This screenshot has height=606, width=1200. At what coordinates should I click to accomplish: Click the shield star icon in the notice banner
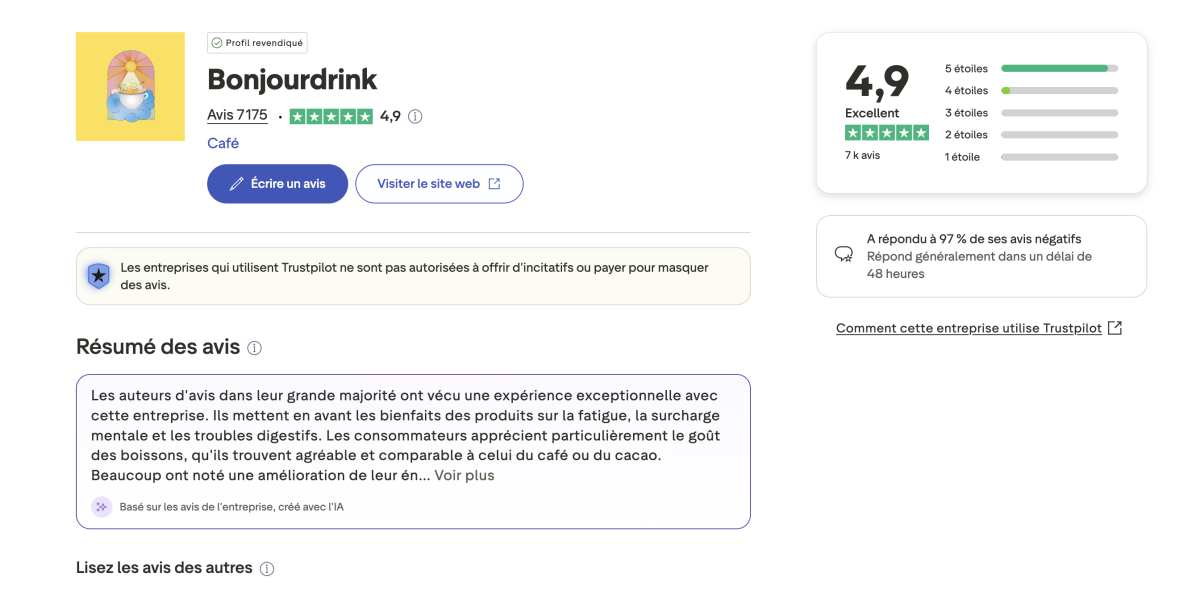tap(98, 276)
